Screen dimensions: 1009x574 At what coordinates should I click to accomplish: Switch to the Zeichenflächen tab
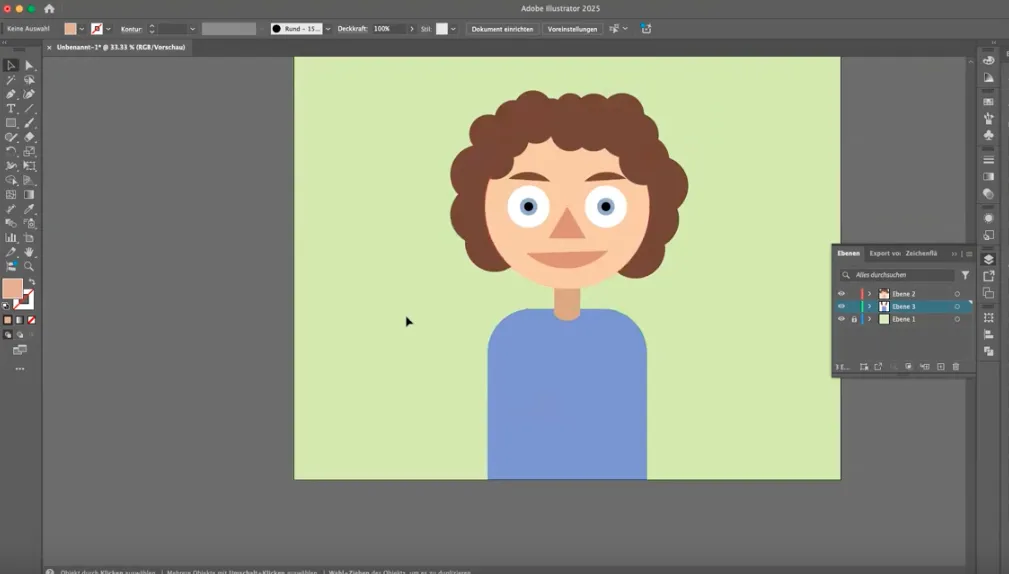tap(921, 254)
